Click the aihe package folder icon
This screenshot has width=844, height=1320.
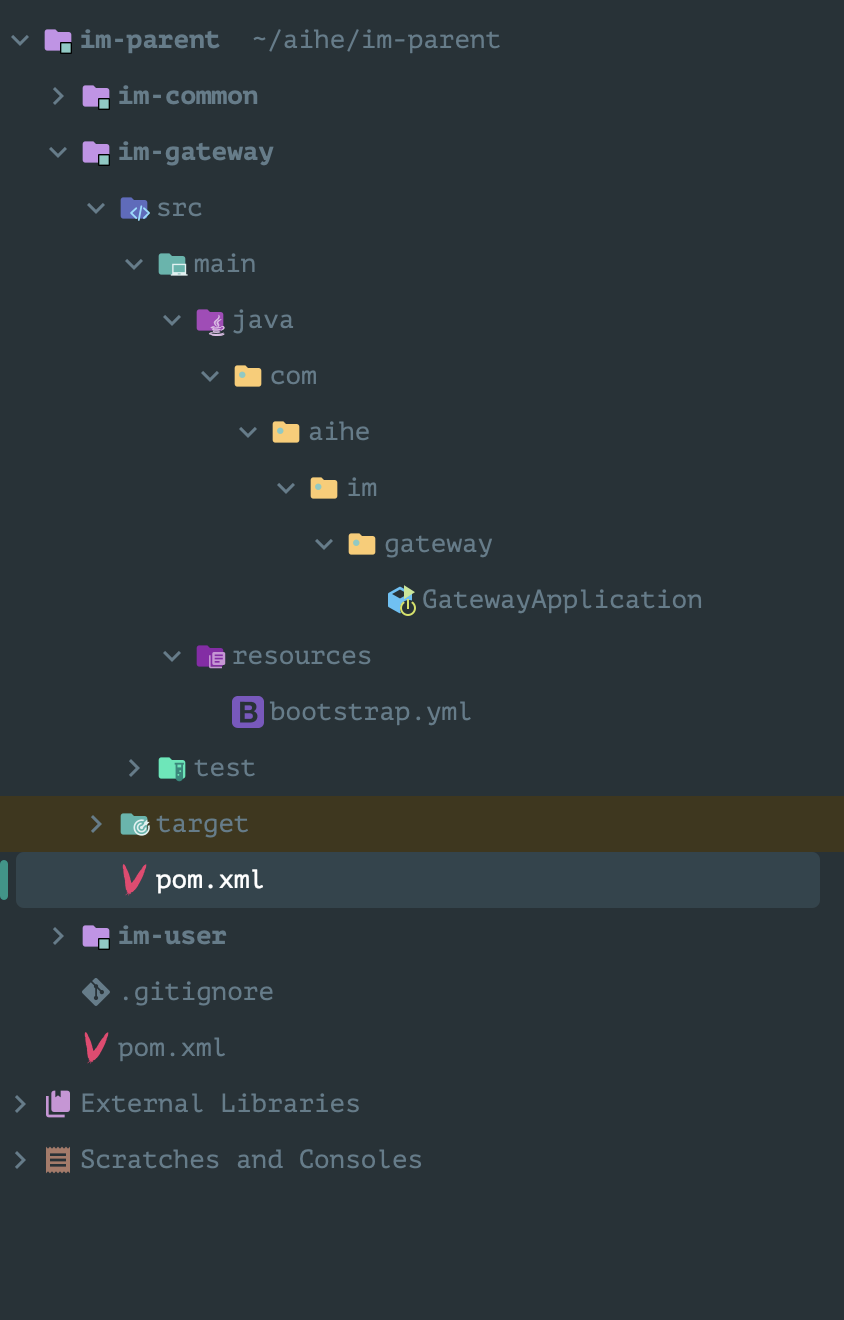coord(286,432)
